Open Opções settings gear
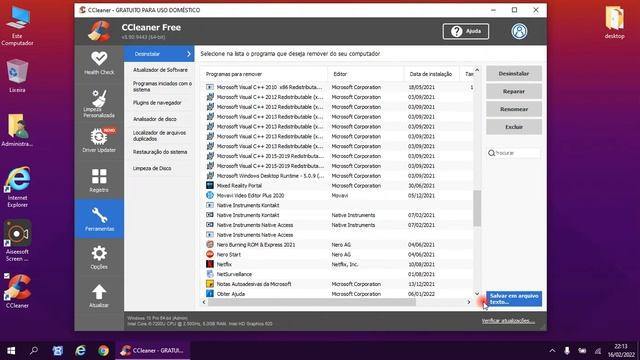This screenshot has height=360, width=640. [99, 257]
